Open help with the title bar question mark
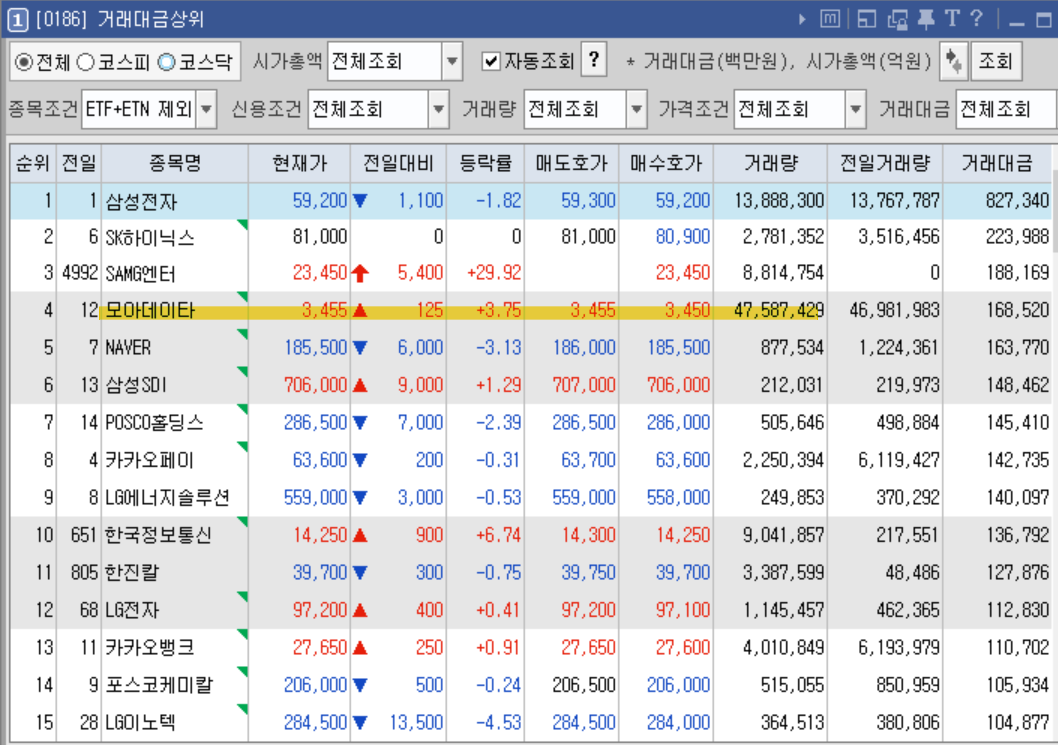This screenshot has height=745, width=1058. tap(976, 18)
